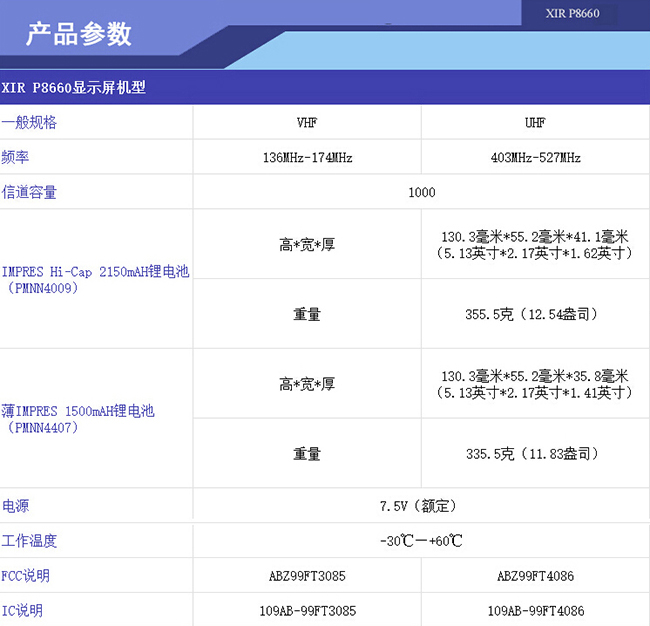Click the -30℃—+60℃ temperature value

(x=421, y=541)
